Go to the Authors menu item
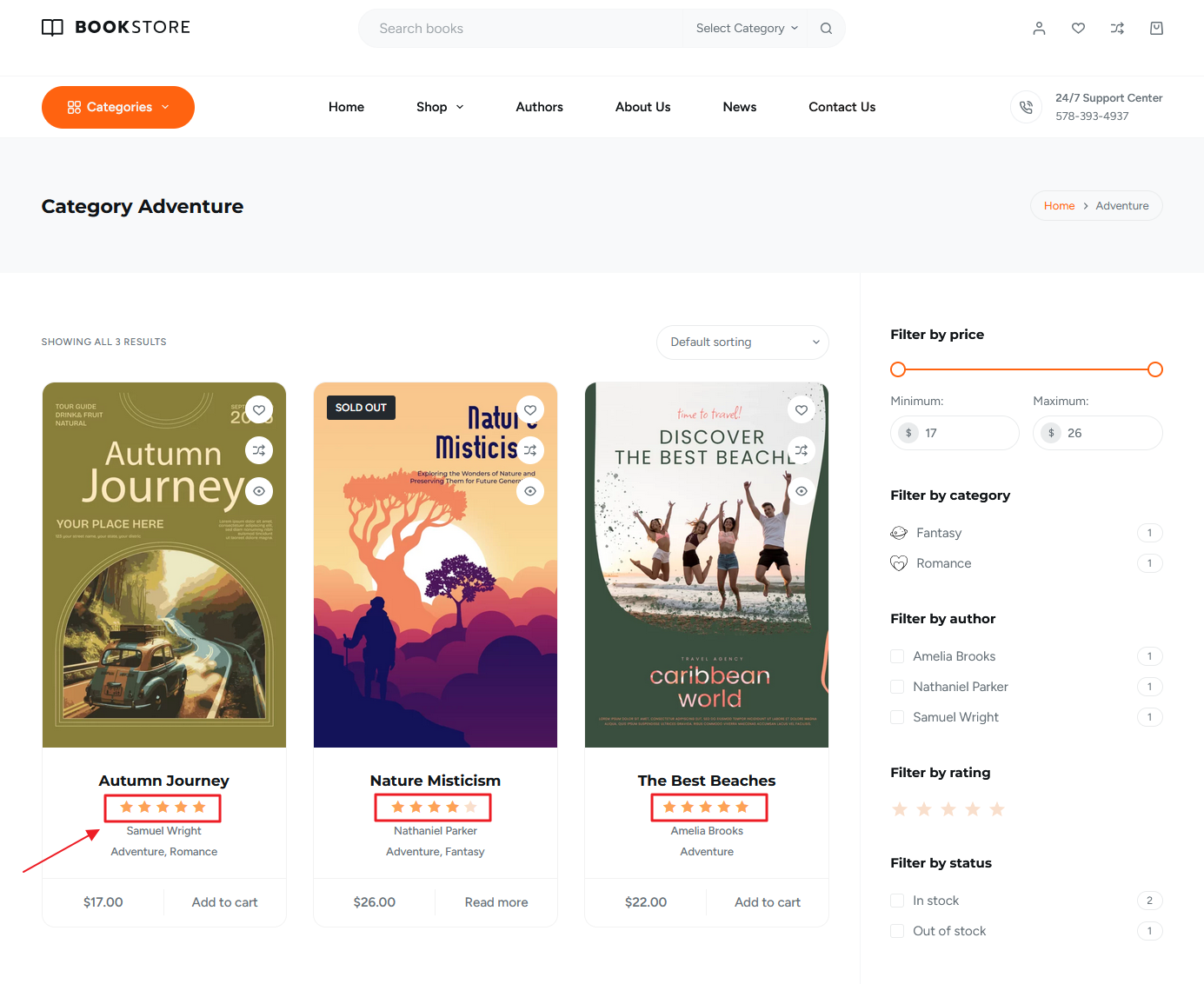Viewport: 1204px width, 984px height. [x=539, y=107]
